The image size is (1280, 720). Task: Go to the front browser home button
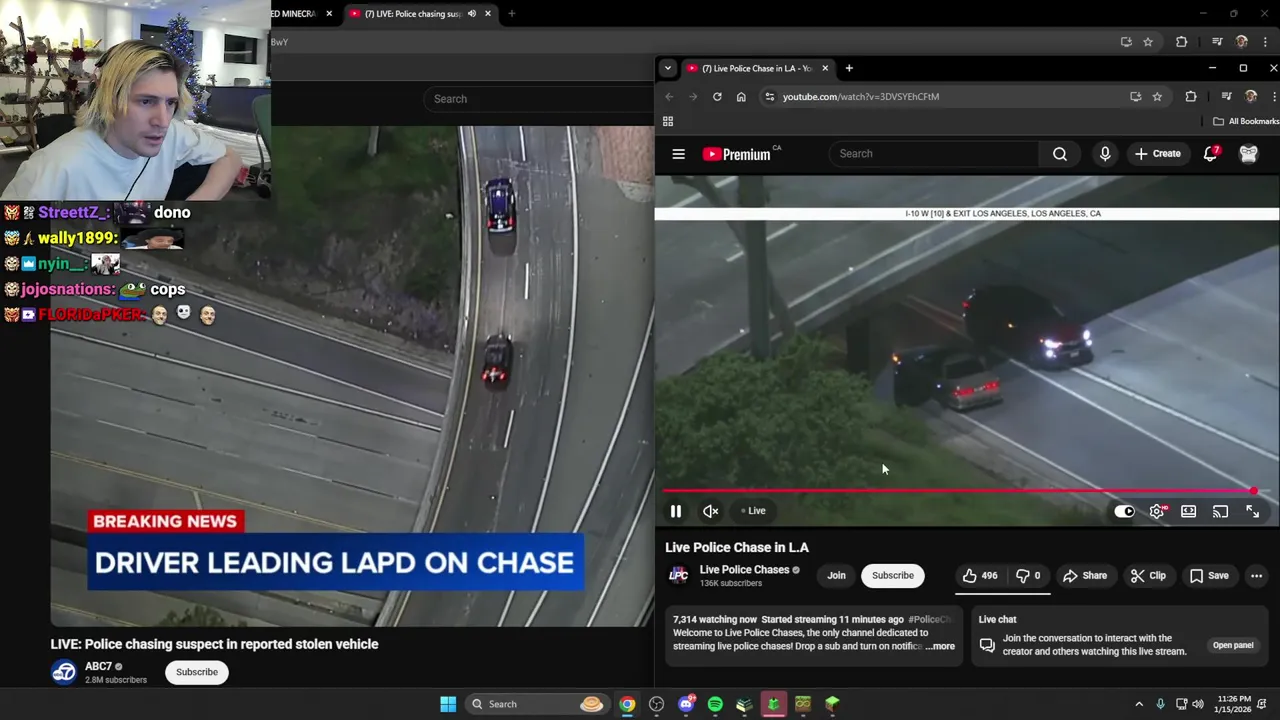tap(741, 97)
